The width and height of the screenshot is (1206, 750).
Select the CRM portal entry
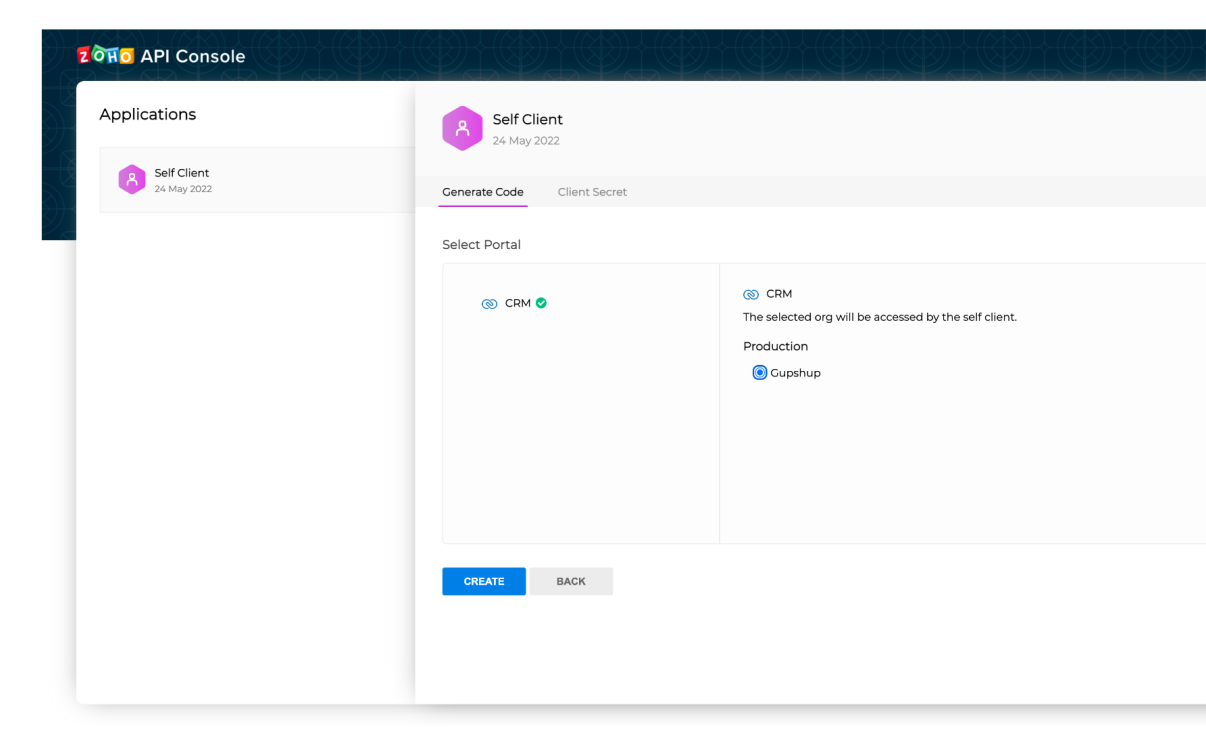coord(514,303)
